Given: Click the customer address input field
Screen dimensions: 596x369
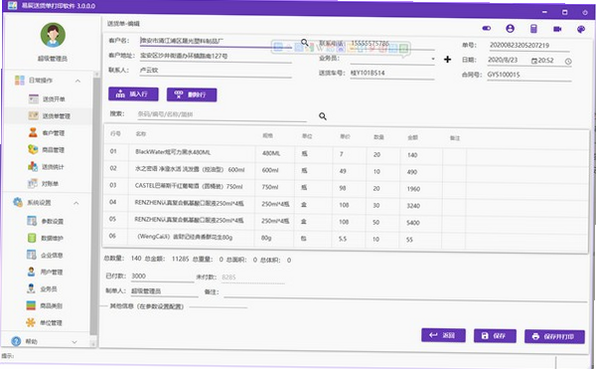Looking at the screenshot, I should pos(216,56).
